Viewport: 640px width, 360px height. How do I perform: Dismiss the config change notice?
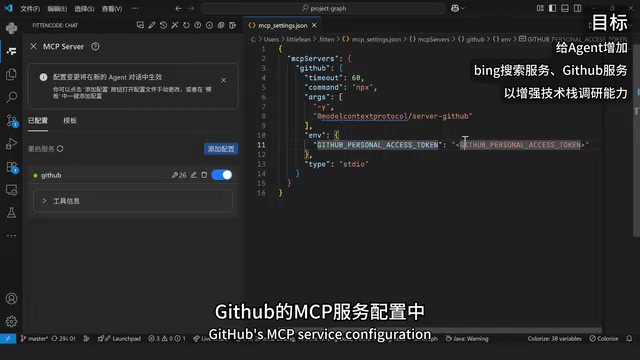coord(223,80)
